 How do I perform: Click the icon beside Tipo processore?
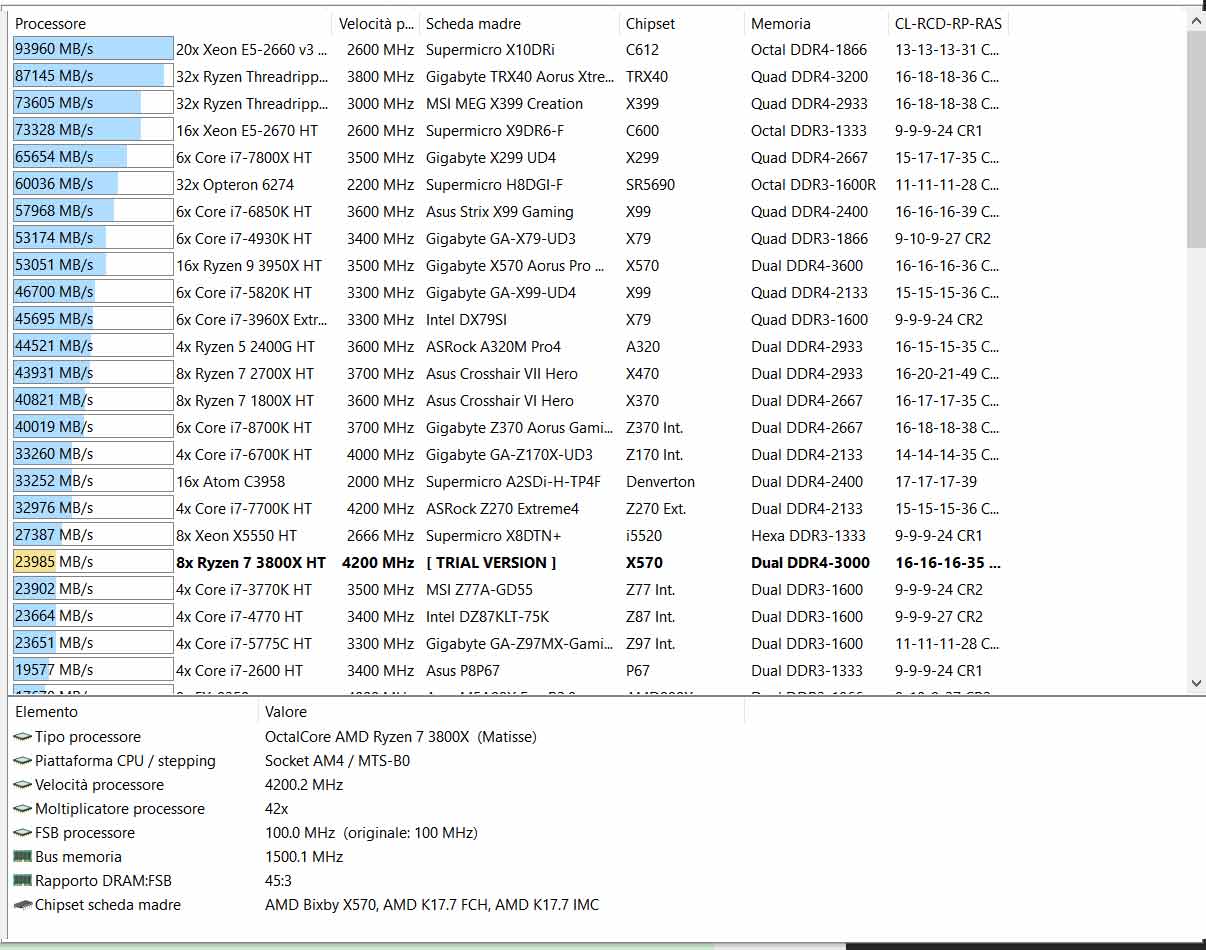[22, 737]
